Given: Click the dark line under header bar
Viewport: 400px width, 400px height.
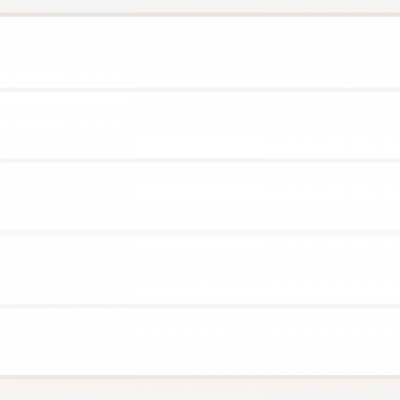Looking at the screenshot, I should pyautogui.click(x=200, y=15).
